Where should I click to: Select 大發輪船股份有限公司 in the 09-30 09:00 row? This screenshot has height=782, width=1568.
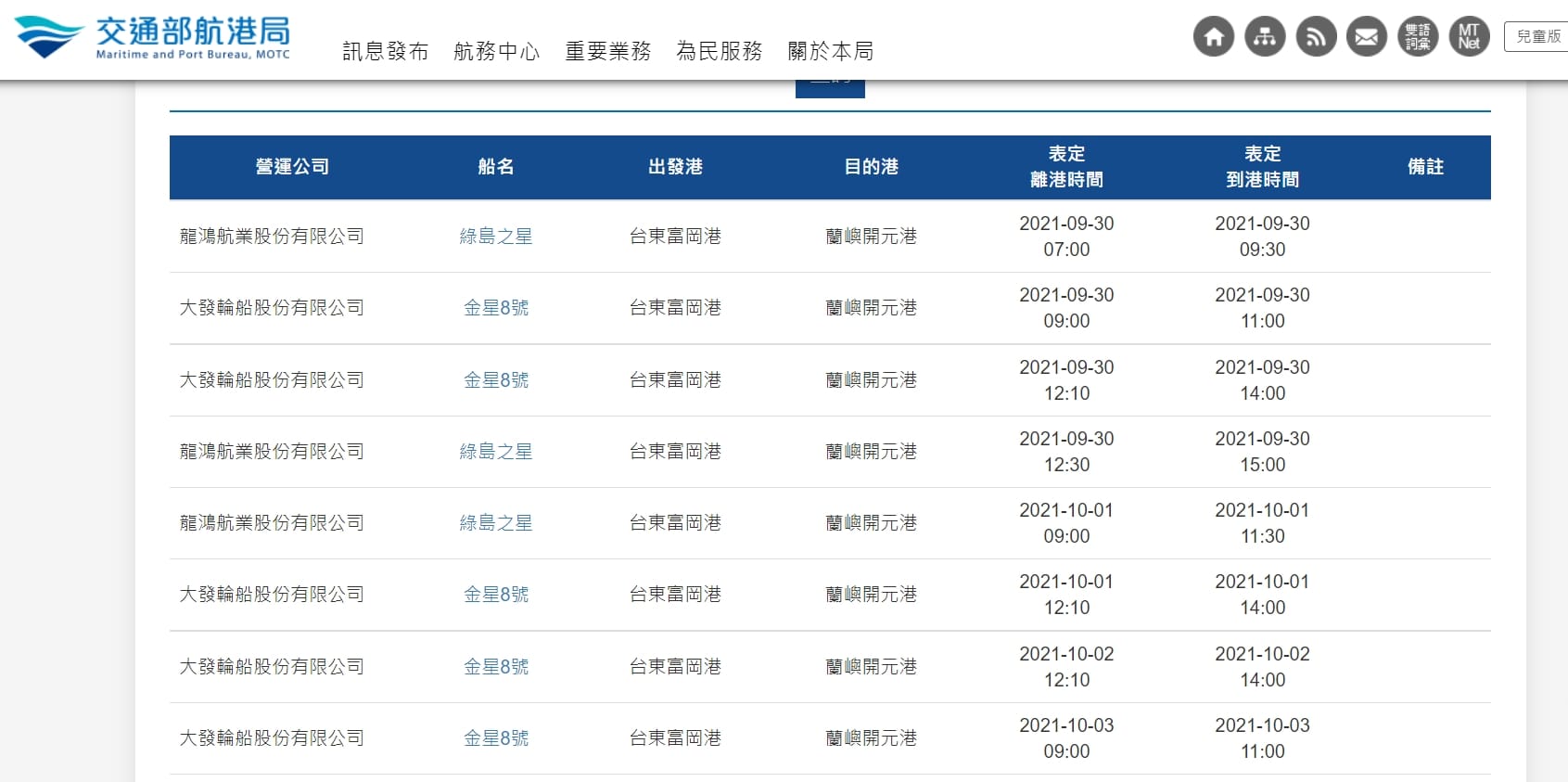point(272,308)
